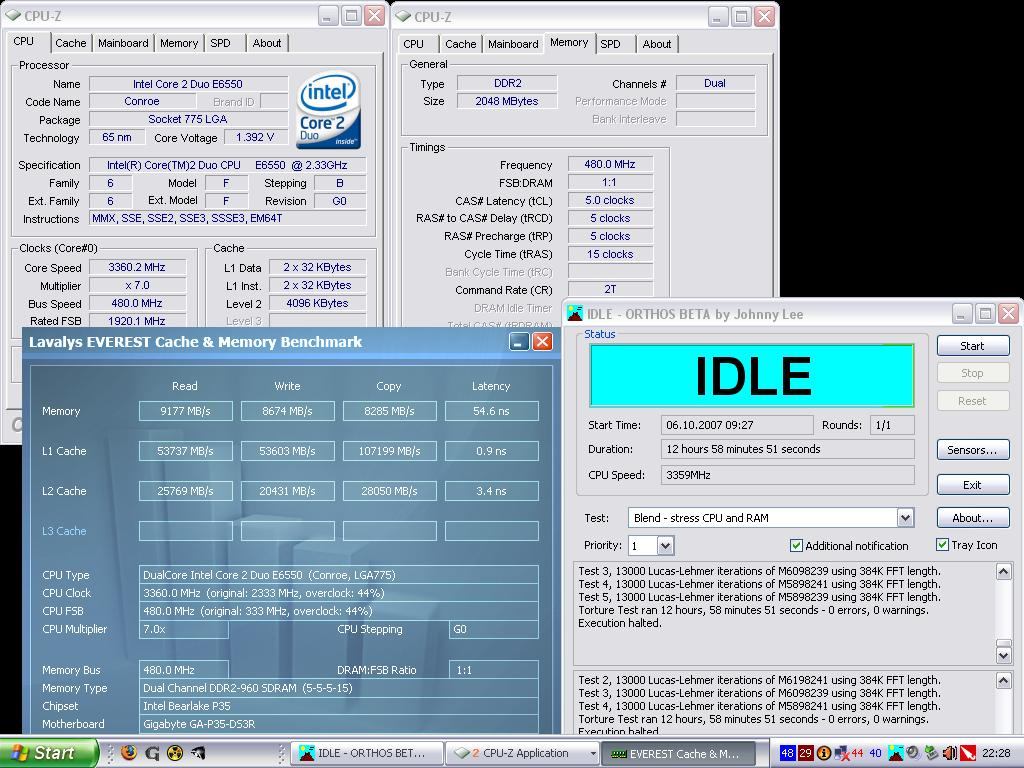The width and height of the screenshot is (1024, 768).
Task: Open the Test type dropdown in Orthos
Action: (x=905, y=518)
